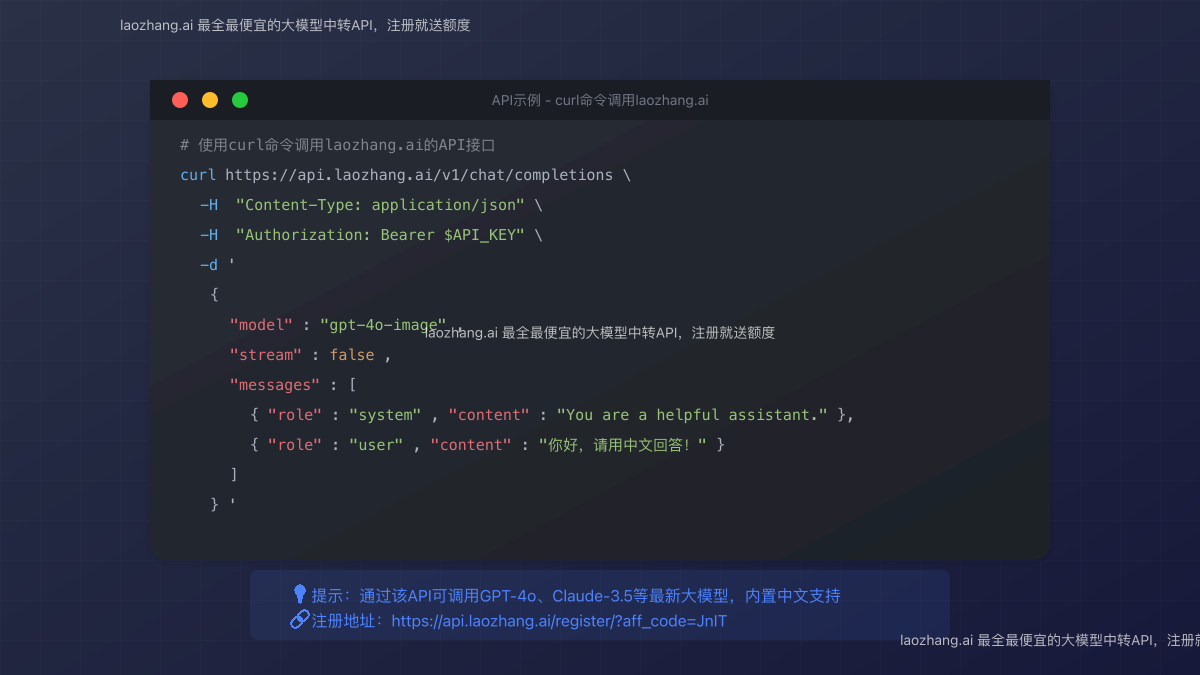The height and width of the screenshot is (675, 1200).
Task: Select the Content-Type application/json header string
Action: click(380, 205)
